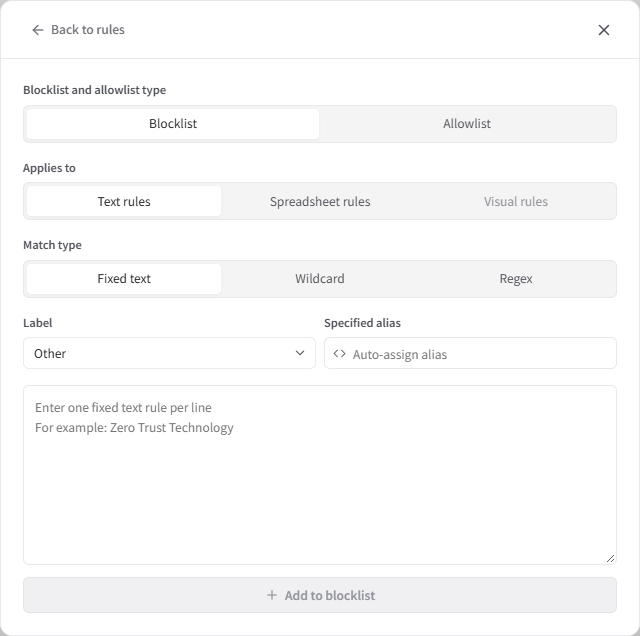The image size is (640, 636).
Task: Choose Spreadsheet rules under Applies to
Action: pyautogui.click(x=320, y=201)
